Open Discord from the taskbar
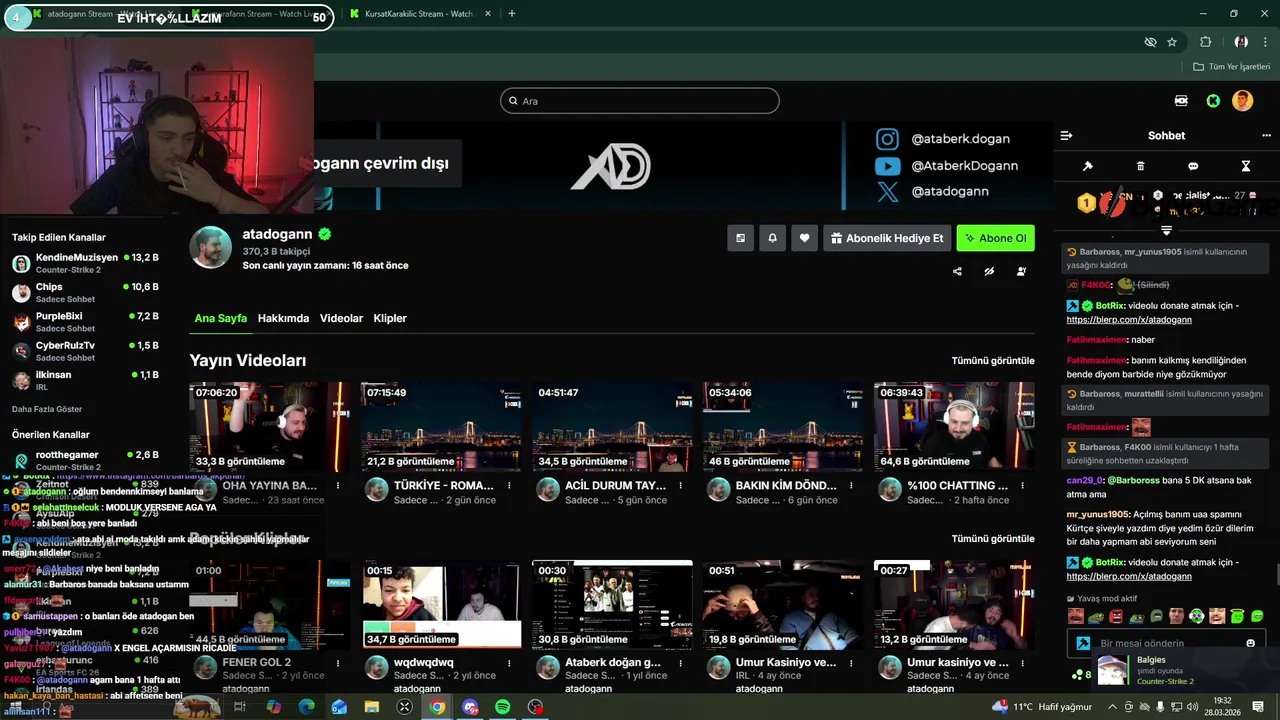Viewport: 1280px width, 720px height. tap(470, 707)
